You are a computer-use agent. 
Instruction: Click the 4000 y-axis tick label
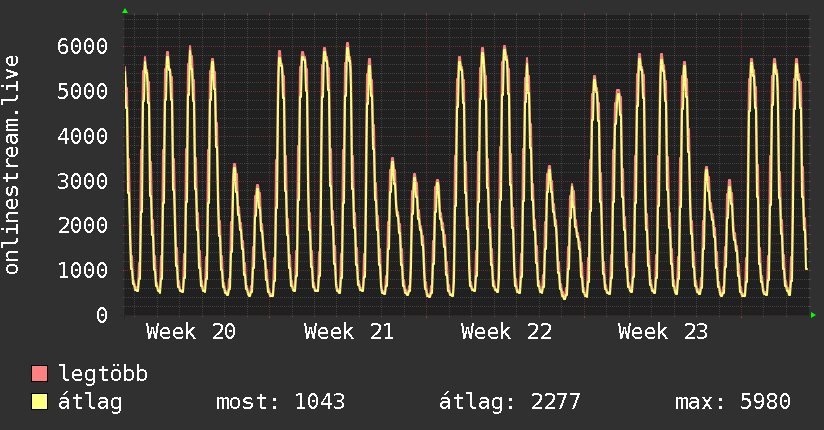83,136
